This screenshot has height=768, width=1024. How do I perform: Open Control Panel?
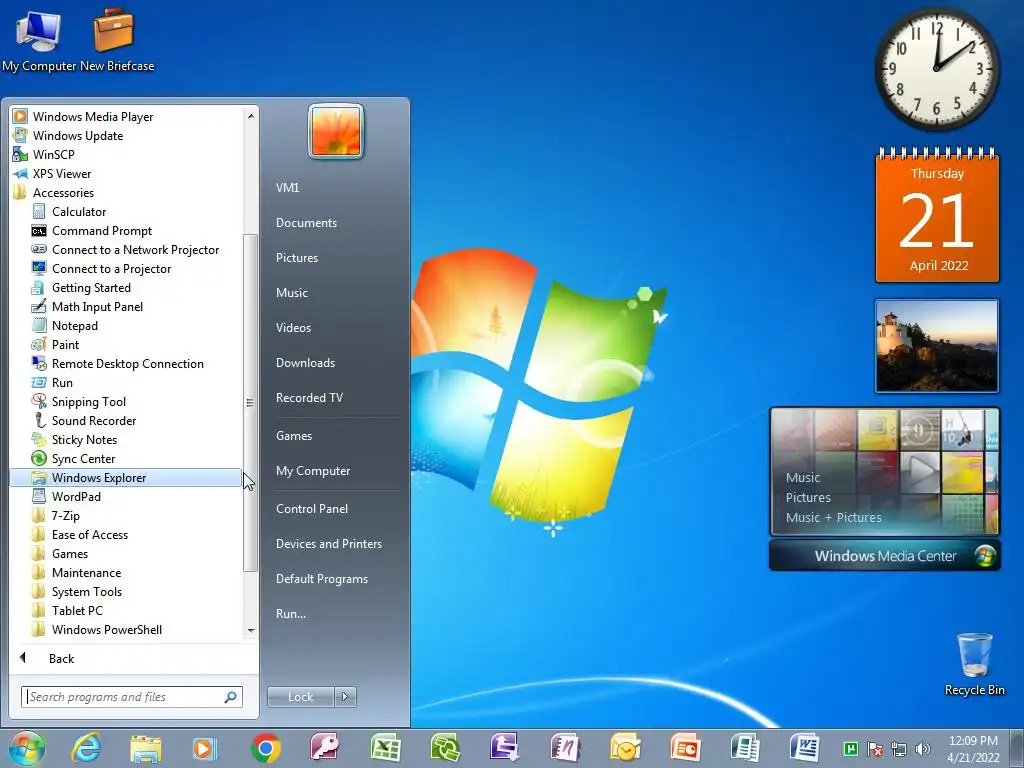click(312, 509)
